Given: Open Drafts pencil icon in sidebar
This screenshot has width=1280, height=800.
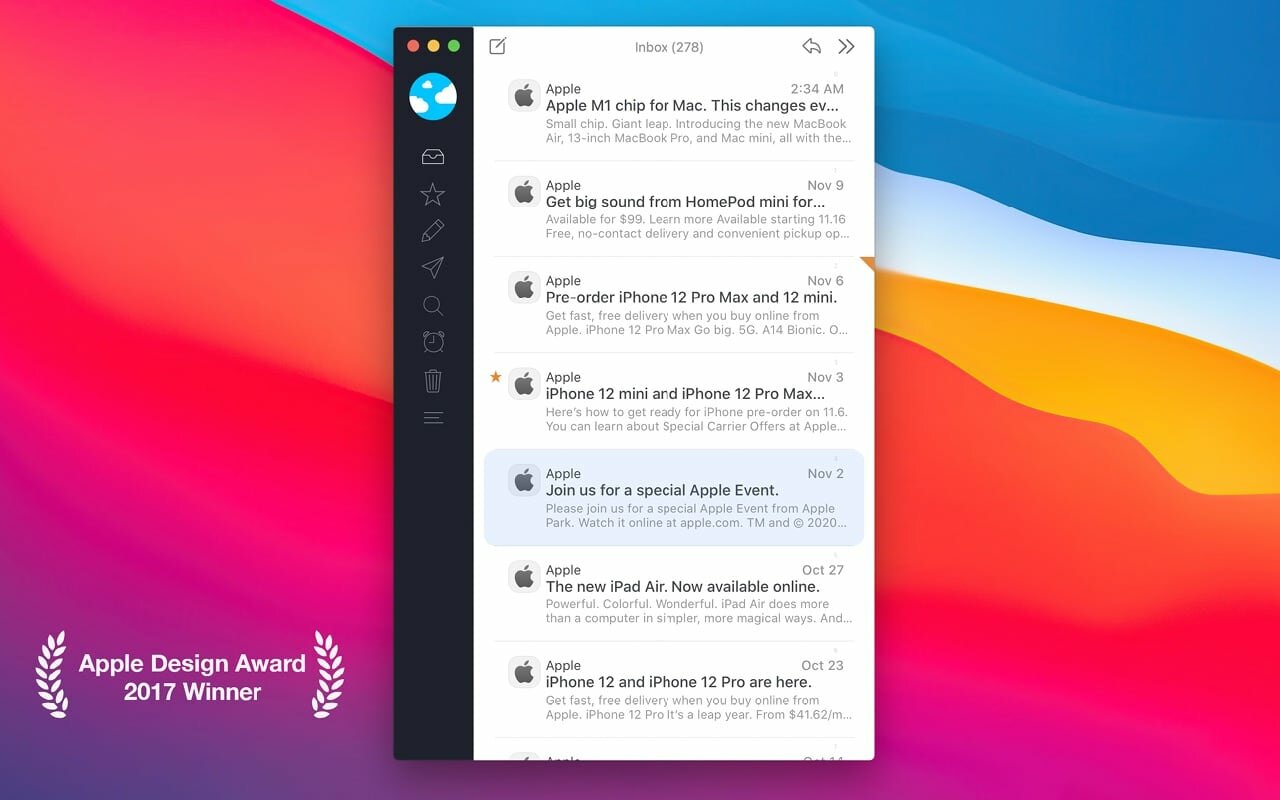Looking at the screenshot, I should (433, 231).
